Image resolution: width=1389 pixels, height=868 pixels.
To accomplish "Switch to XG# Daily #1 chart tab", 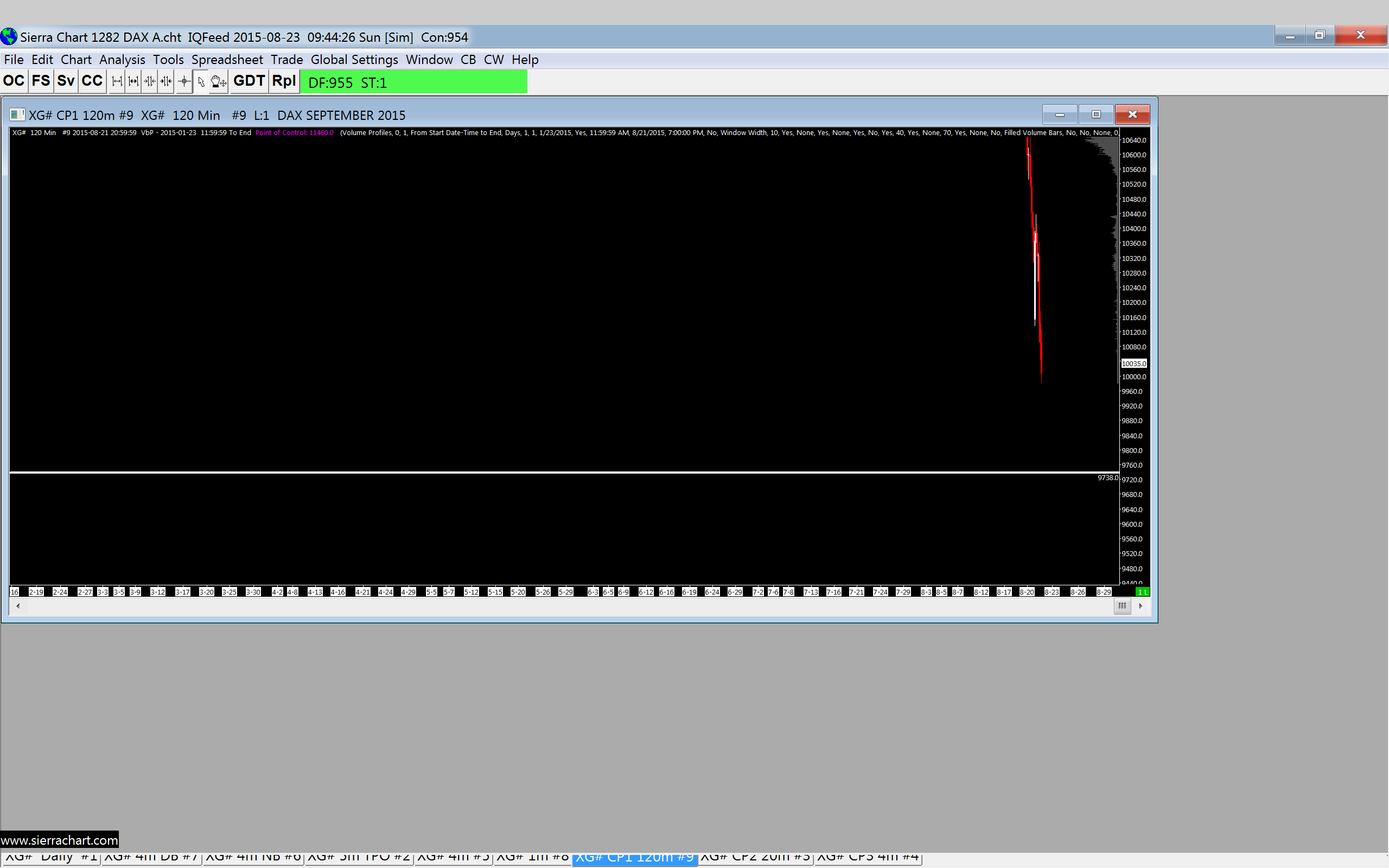I will tap(50, 857).
